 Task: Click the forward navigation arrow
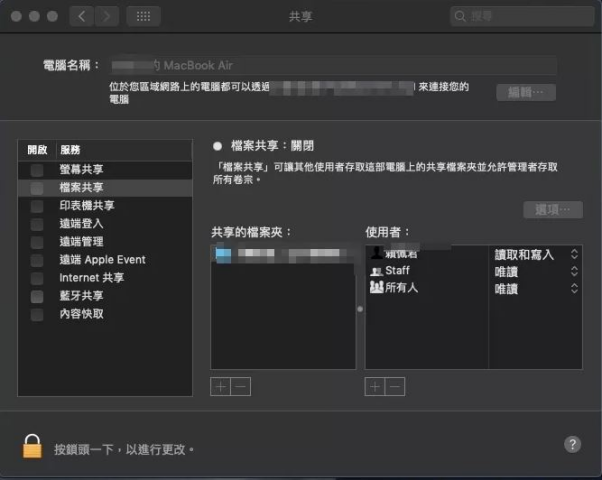(106, 16)
